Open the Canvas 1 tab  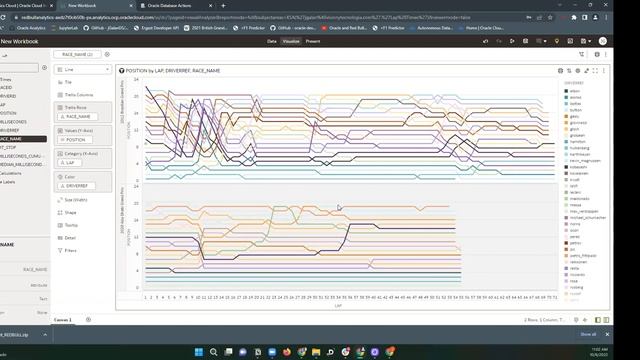(x=63, y=320)
